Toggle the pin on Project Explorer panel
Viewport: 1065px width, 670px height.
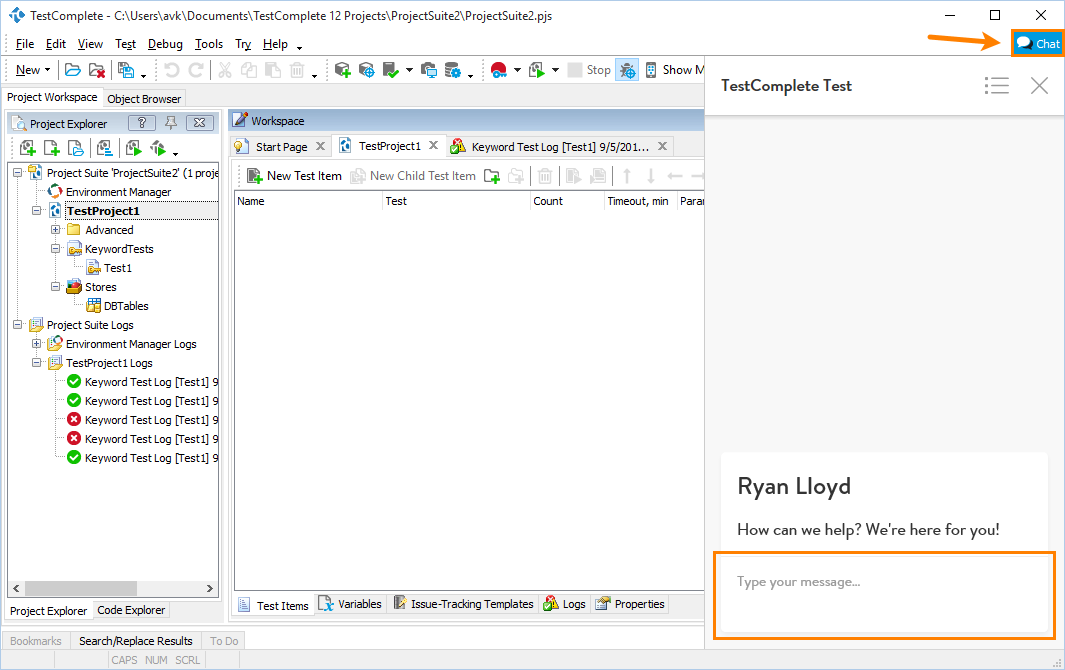(x=172, y=122)
